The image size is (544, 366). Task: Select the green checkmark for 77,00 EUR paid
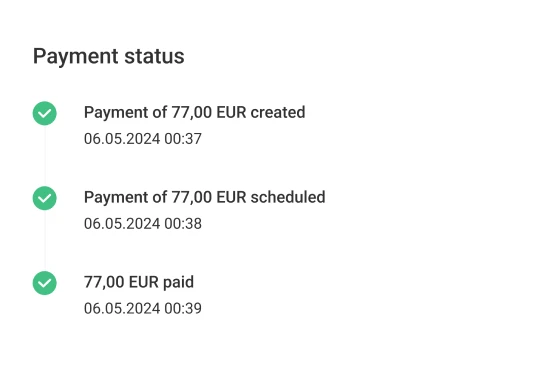tap(45, 283)
